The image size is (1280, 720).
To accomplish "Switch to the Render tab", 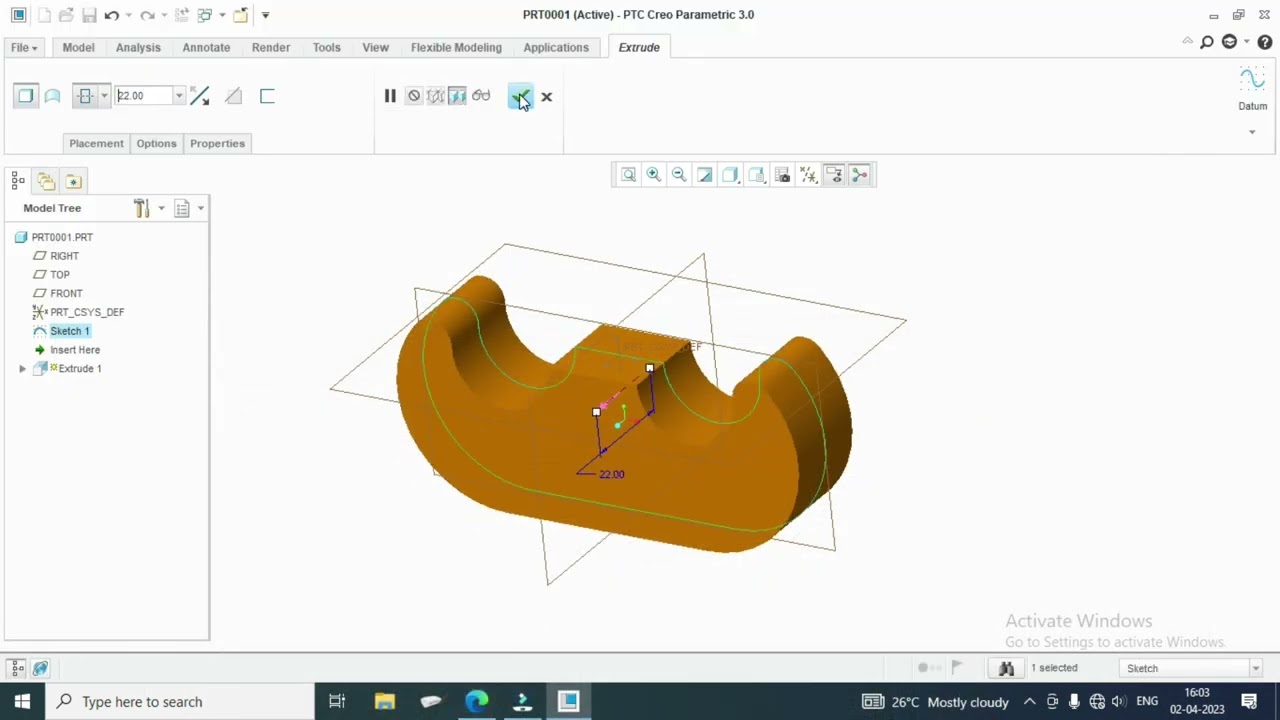I will tap(271, 47).
